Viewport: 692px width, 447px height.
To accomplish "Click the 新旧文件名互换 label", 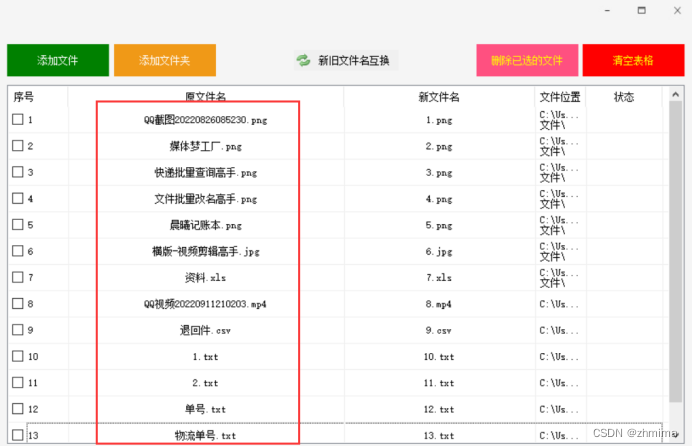I will click(x=353, y=61).
